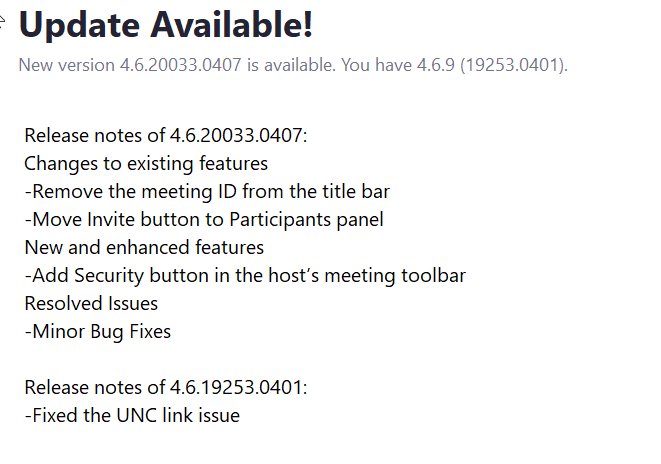Image resolution: width=661 pixels, height=464 pixels.
Task: Click the "Resolved Issues" line
Action: coord(91,303)
